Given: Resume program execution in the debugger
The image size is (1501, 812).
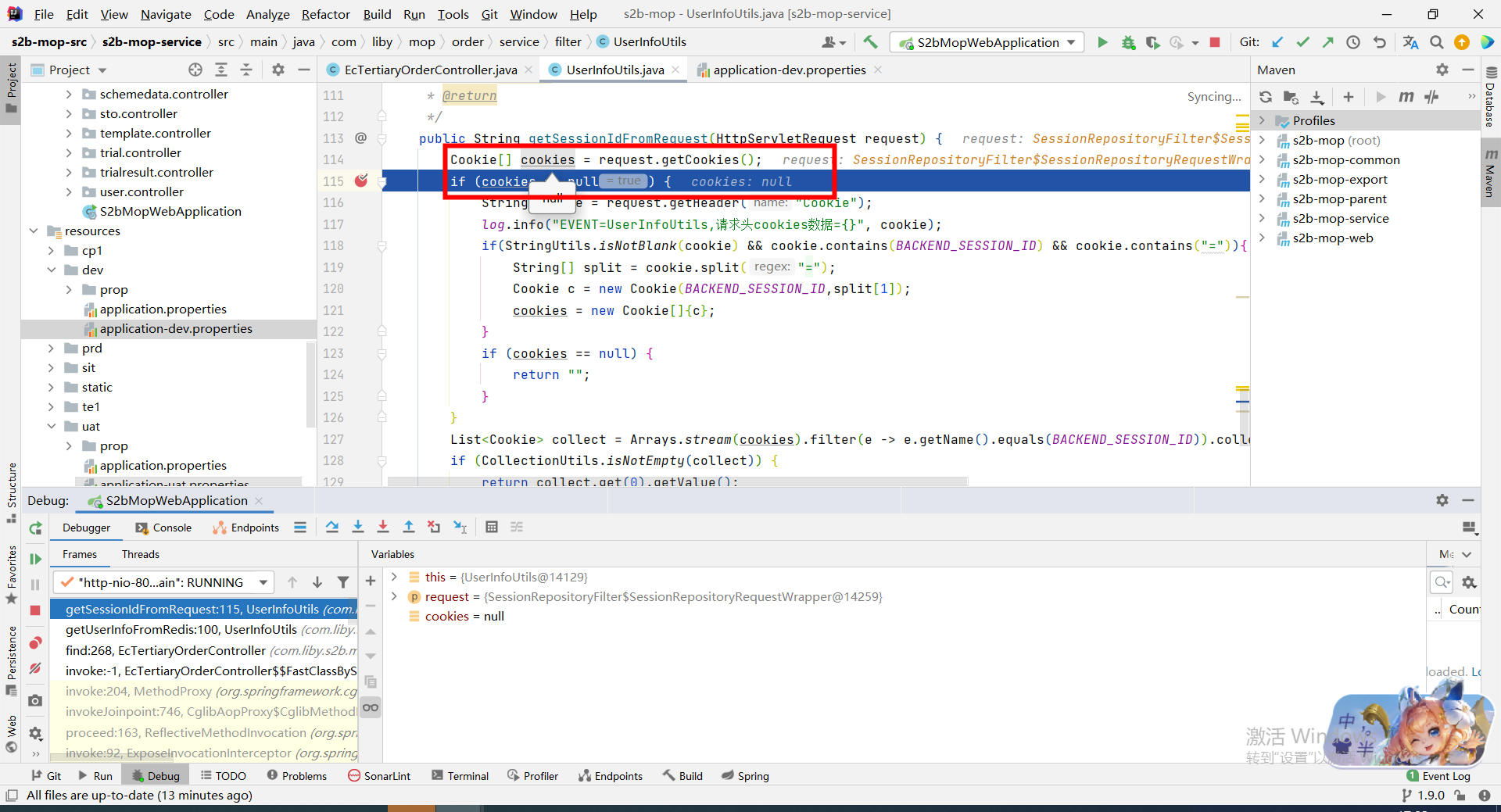Looking at the screenshot, I should [x=35, y=559].
